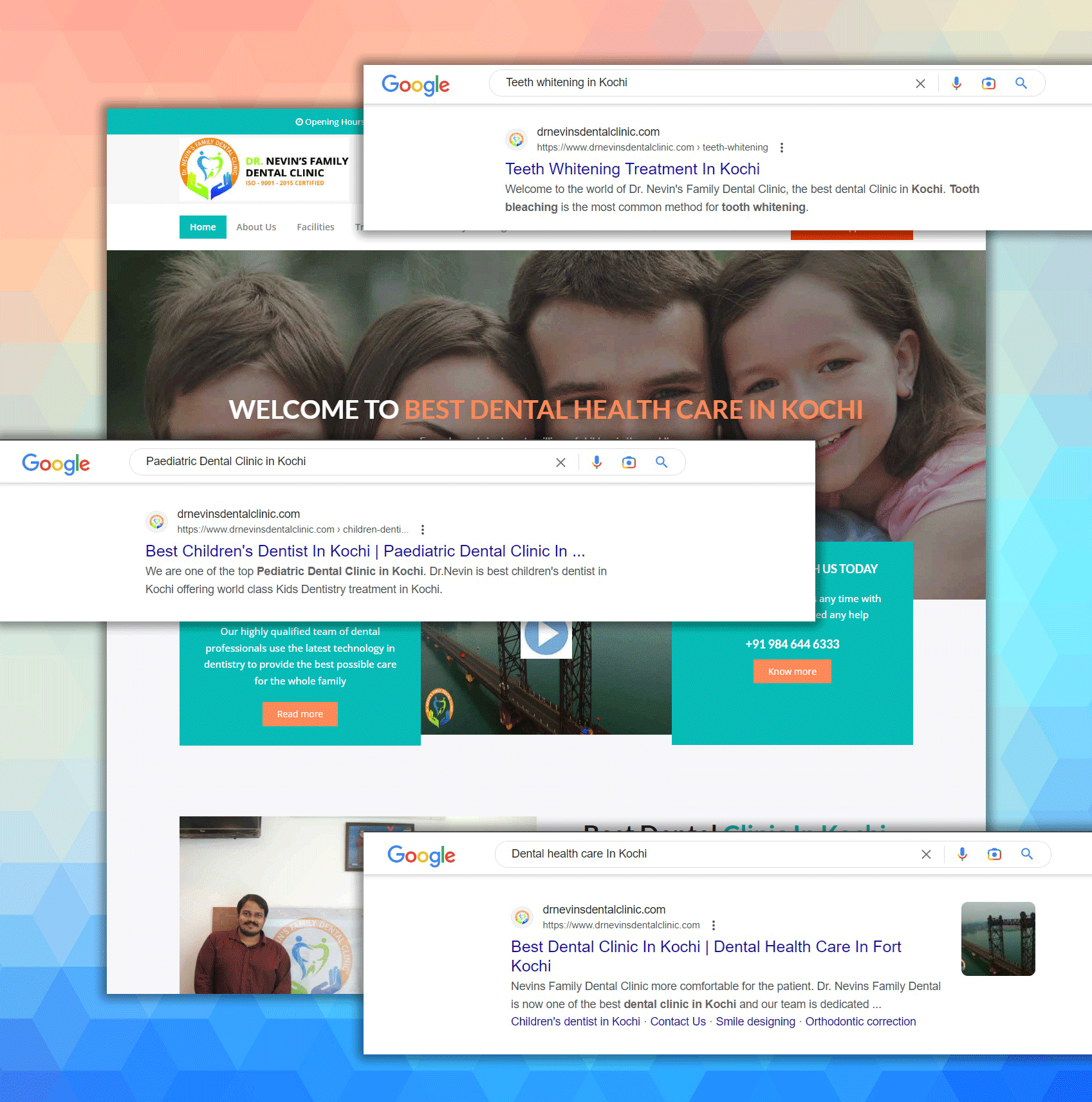Click the Google logo in Teeth whitening search panel
The width and height of the screenshot is (1092, 1102).
(416, 84)
